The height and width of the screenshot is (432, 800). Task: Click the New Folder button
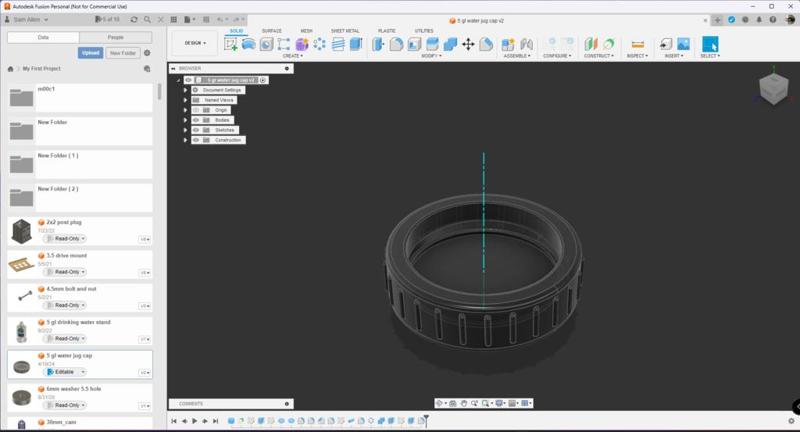(x=123, y=53)
